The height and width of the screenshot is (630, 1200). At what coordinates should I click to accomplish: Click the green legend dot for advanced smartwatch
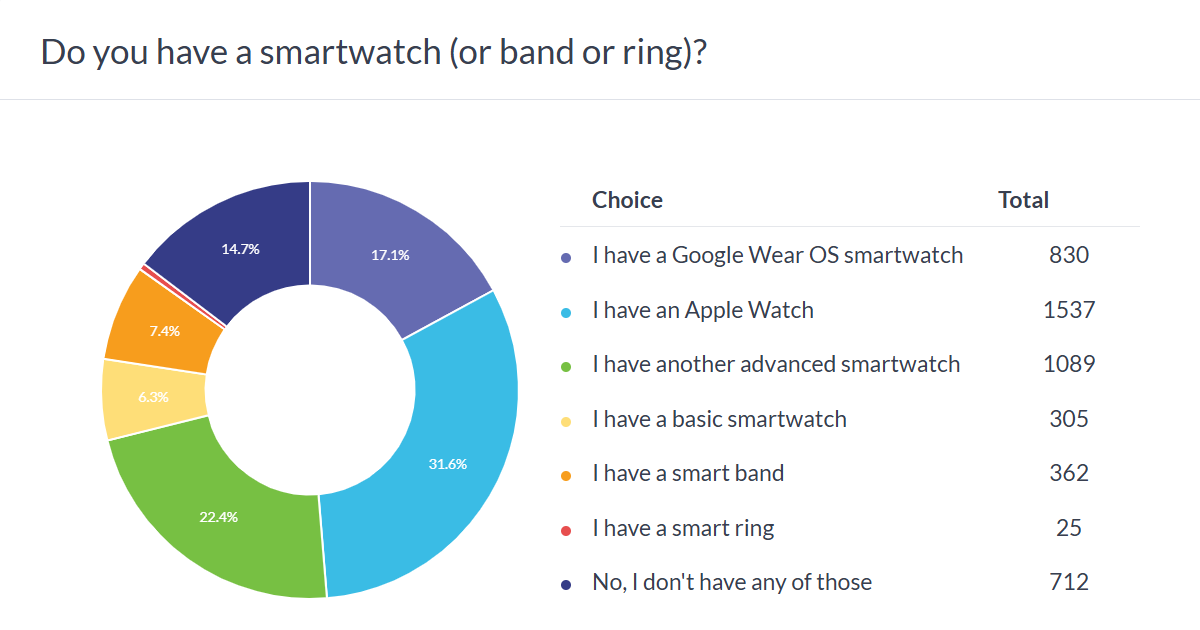(566, 366)
